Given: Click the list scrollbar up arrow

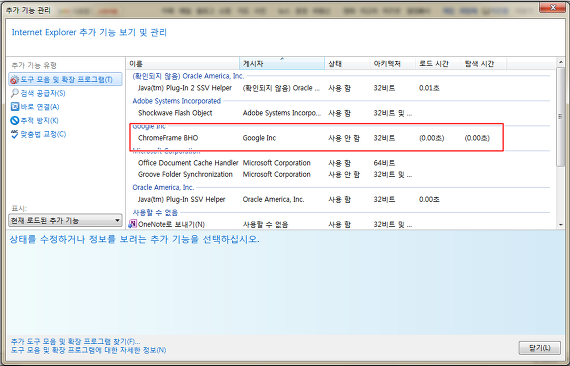Looking at the screenshot, I should [x=560, y=62].
